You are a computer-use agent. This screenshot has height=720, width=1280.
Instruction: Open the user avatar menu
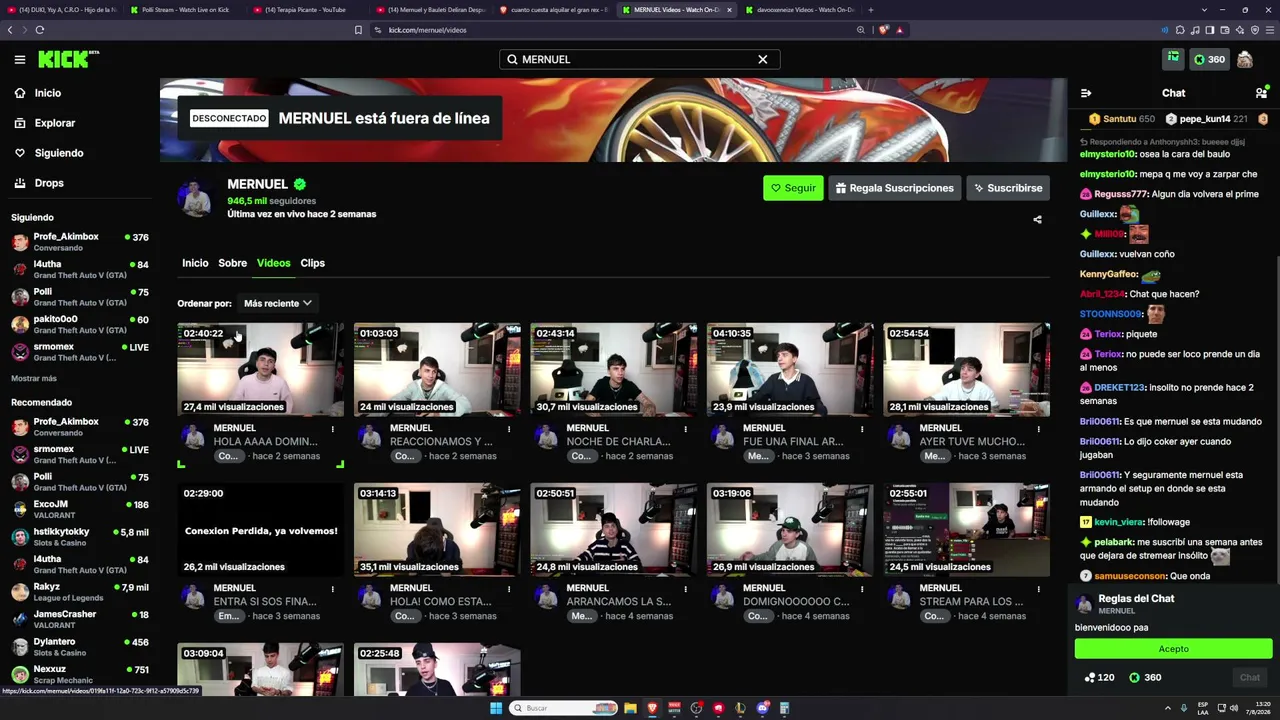[x=1244, y=59]
